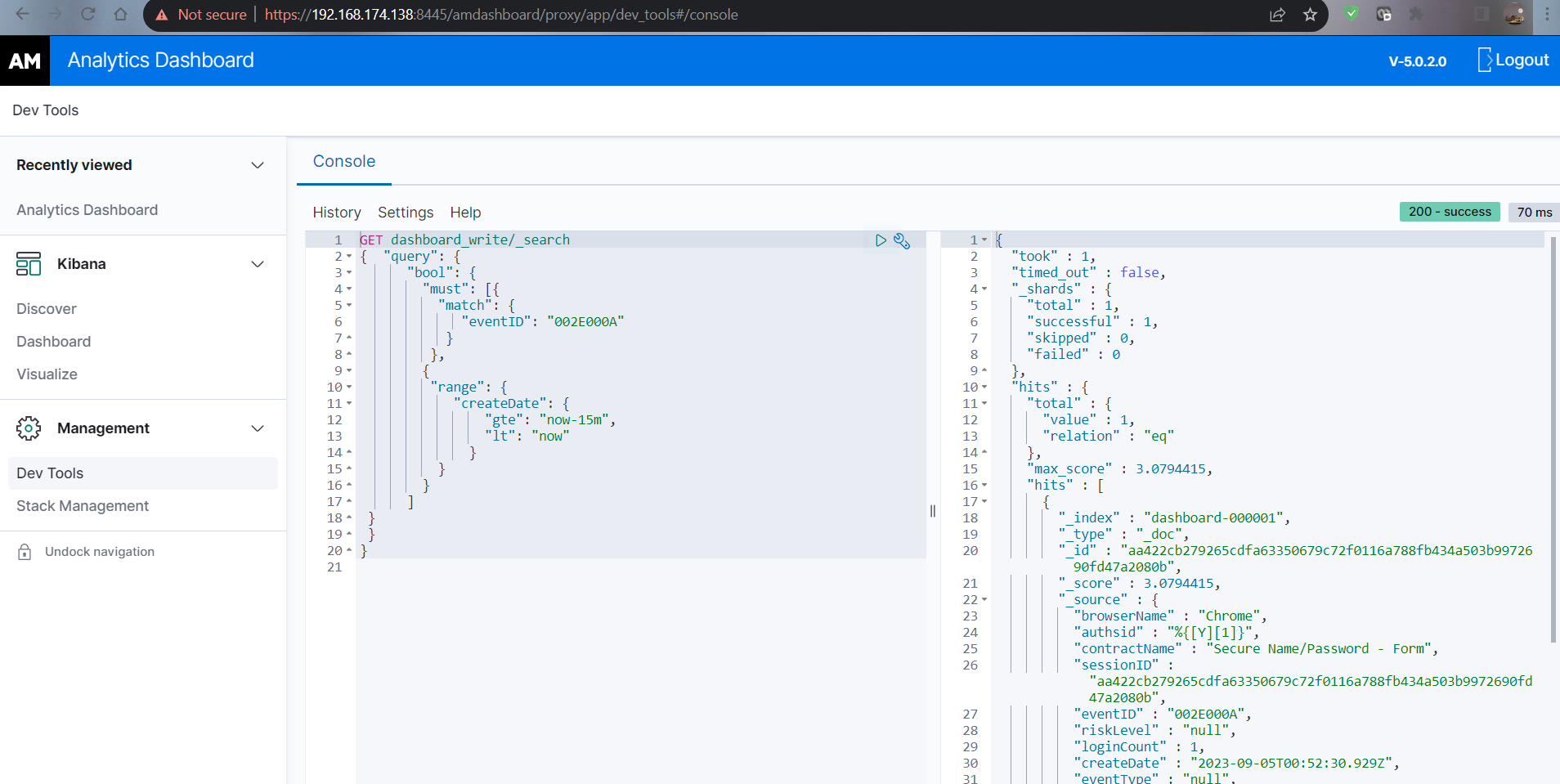Viewport: 1560px width, 784px height.
Task: Fold the hits block on response line 10
Action: coord(984,388)
